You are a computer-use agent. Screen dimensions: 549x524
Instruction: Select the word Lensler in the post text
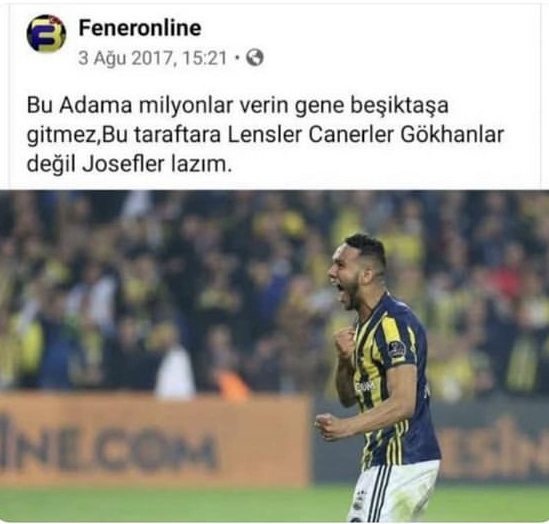264,135
